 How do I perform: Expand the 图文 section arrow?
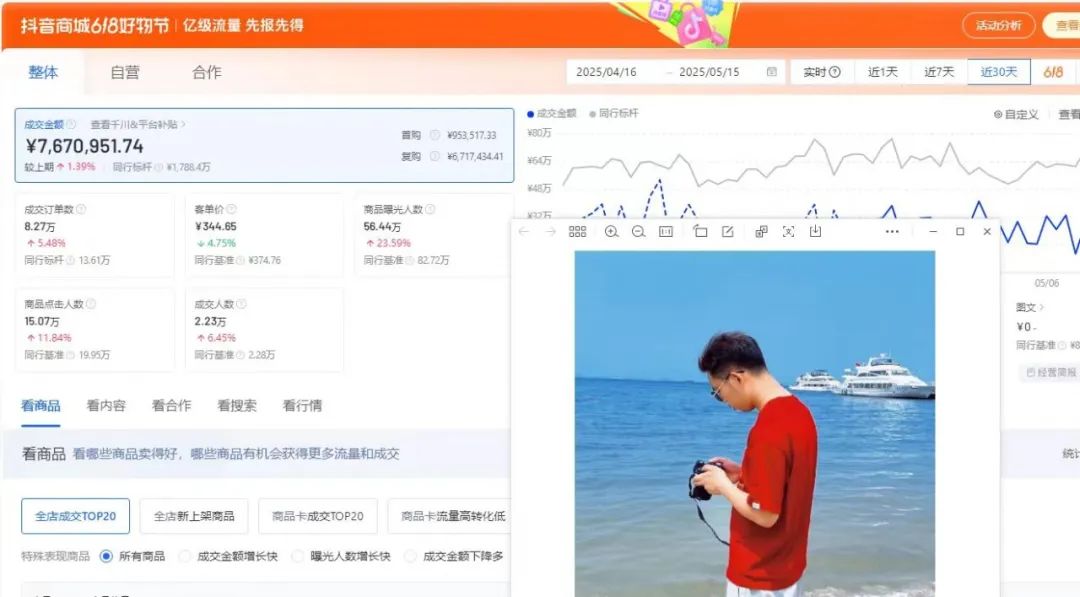click(x=1041, y=307)
